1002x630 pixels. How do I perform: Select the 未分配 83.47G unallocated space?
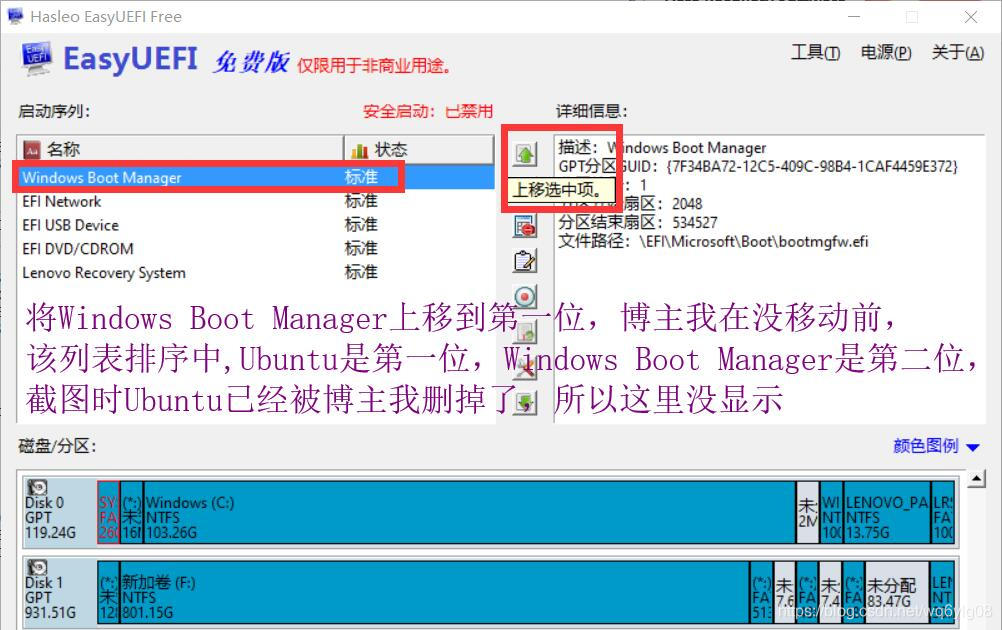pos(897,592)
